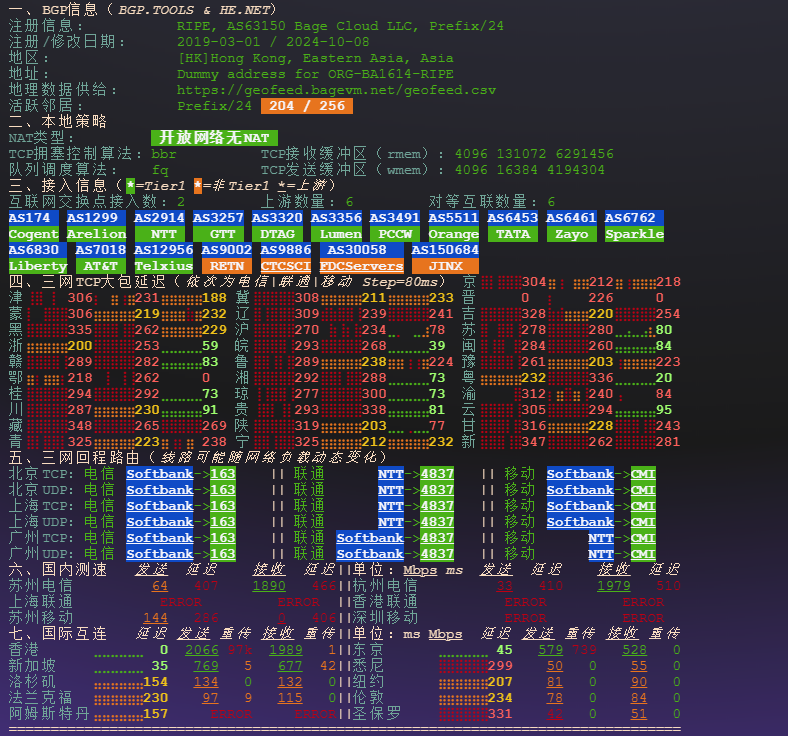
Task: Click the AS3257 badge
Action: (x=218, y=218)
